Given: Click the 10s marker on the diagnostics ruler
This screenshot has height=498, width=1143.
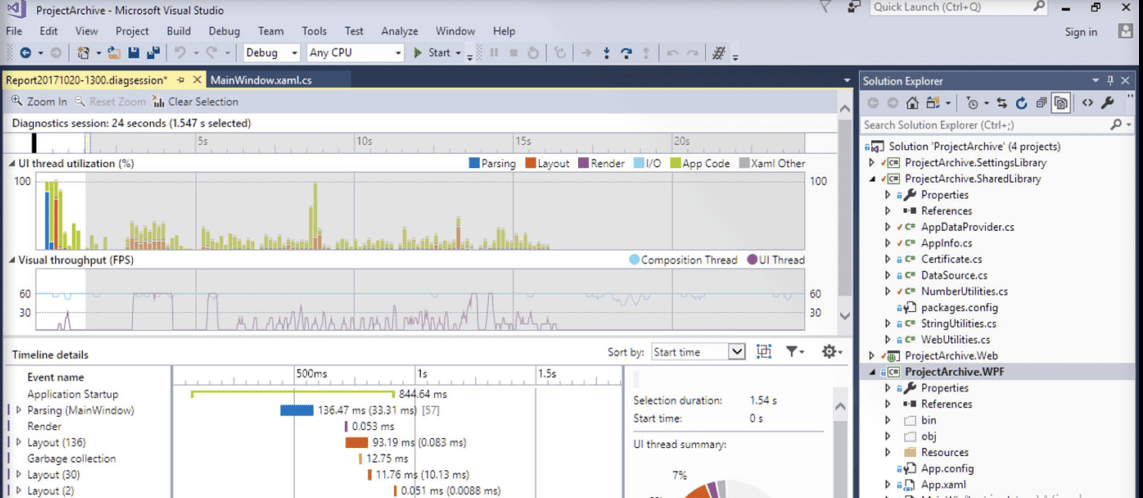Looking at the screenshot, I should (x=364, y=140).
